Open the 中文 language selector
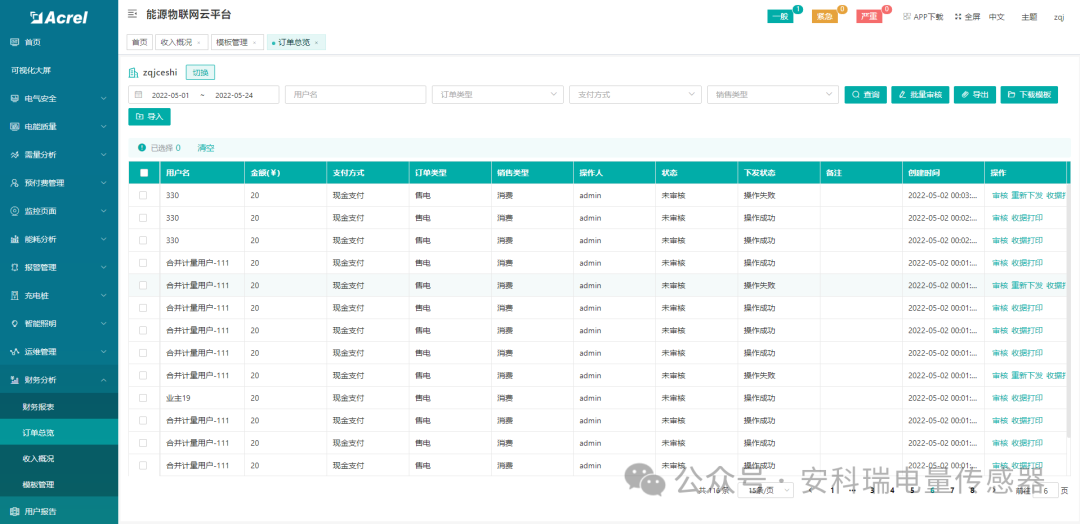1080x524 pixels. tap(996, 17)
